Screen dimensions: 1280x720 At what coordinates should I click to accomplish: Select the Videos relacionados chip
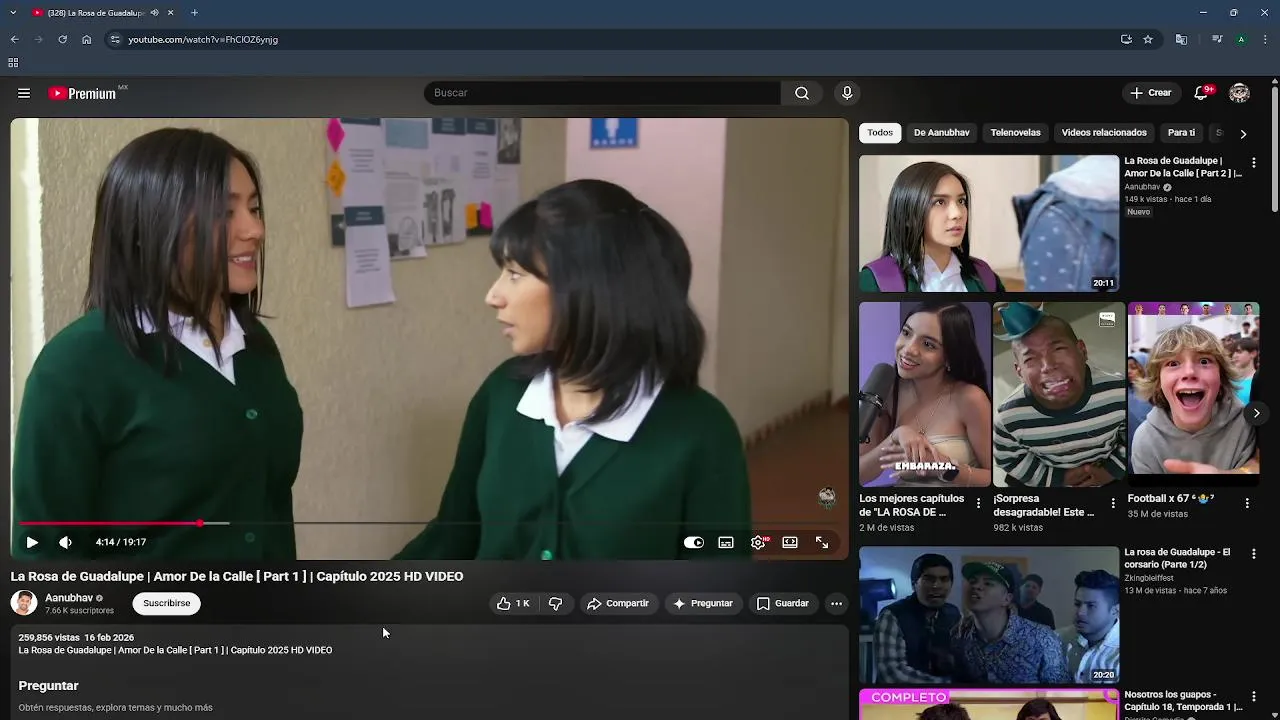pyautogui.click(x=1104, y=132)
